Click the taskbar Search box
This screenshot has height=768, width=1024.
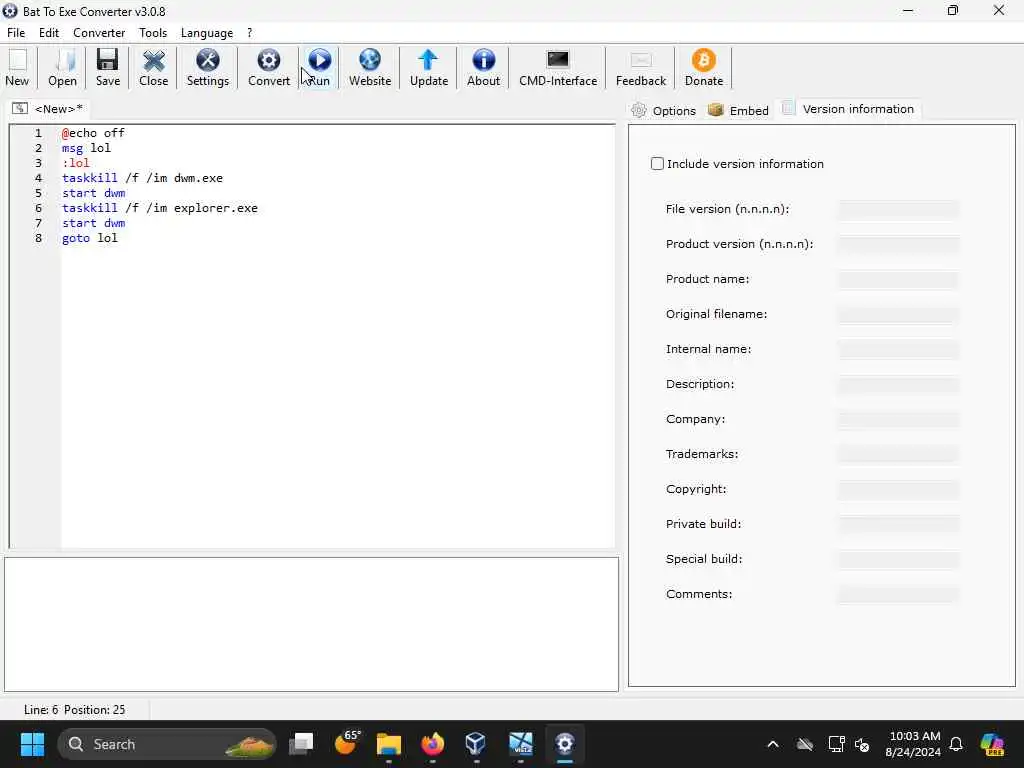[167, 744]
